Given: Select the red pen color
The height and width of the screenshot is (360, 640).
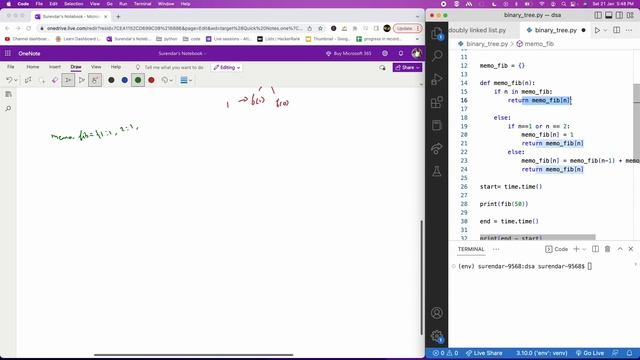Looking at the screenshot, I should pos(151,80).
